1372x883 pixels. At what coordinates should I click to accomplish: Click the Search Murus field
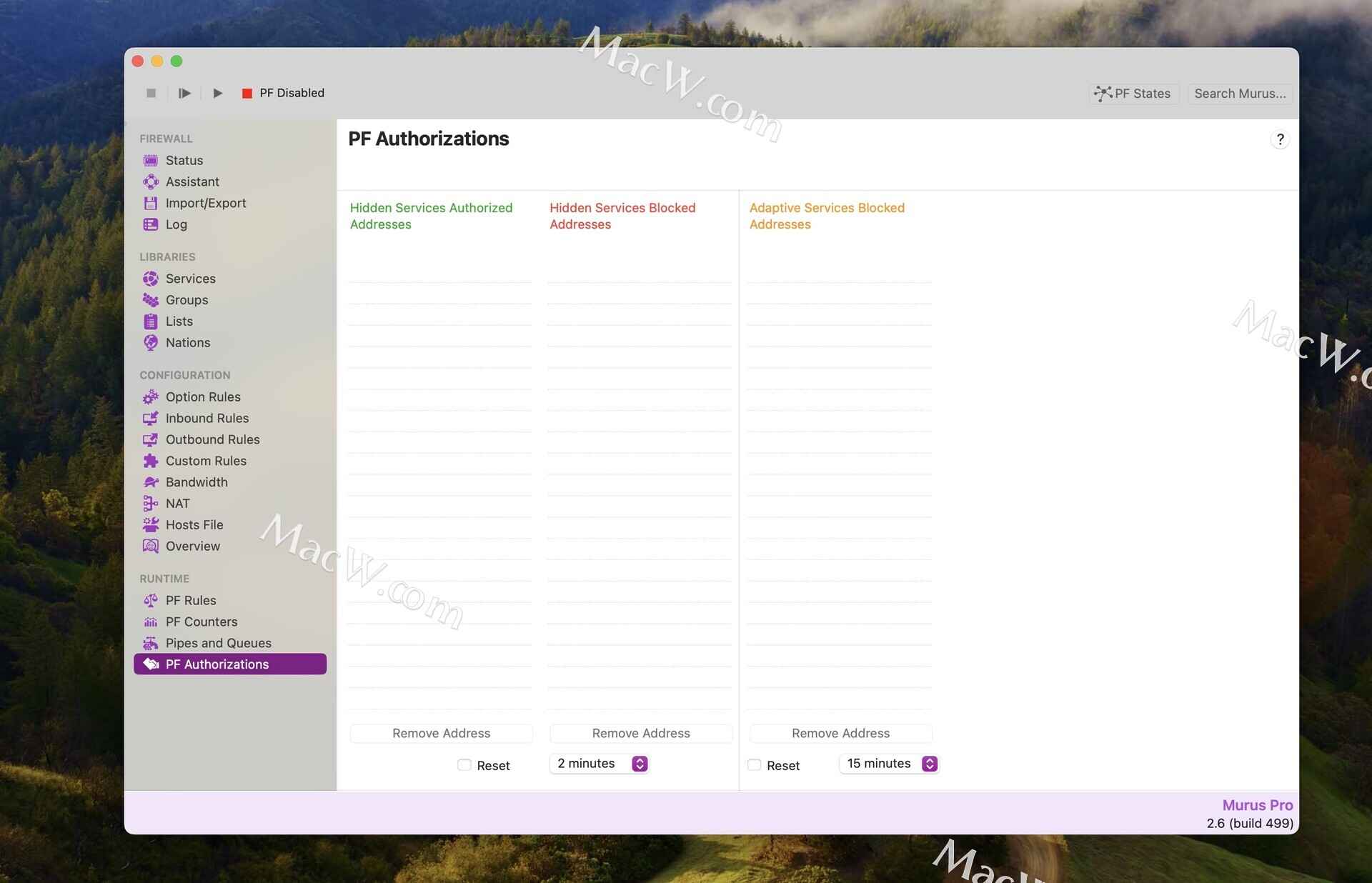[x=1240, y=94]
